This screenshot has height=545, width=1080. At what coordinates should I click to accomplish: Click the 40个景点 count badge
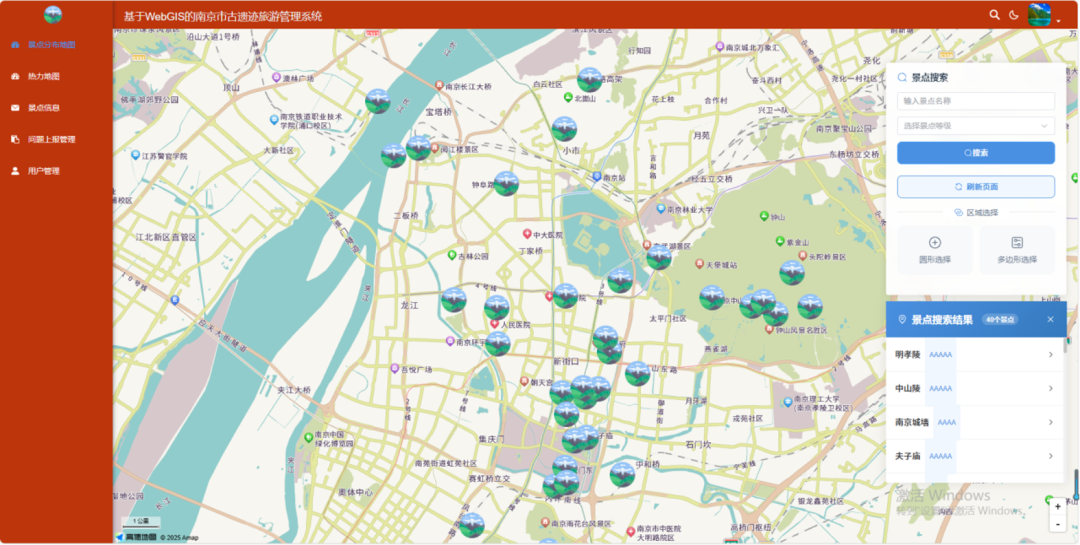click(x=1000, y=320)
